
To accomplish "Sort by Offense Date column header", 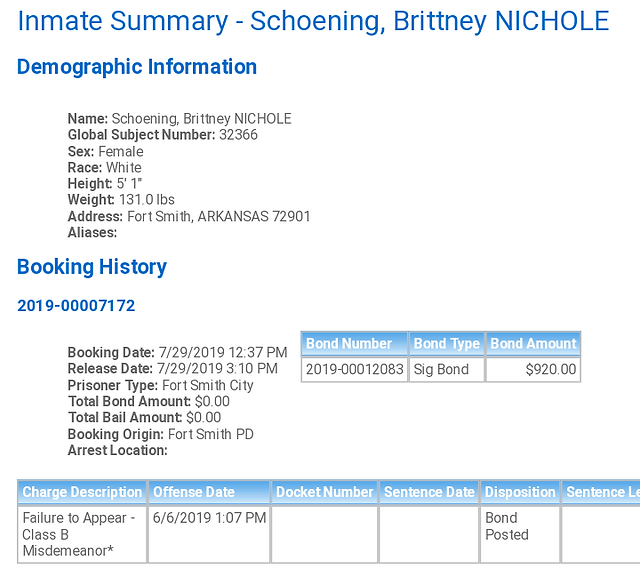I will [x=209, y=492].
